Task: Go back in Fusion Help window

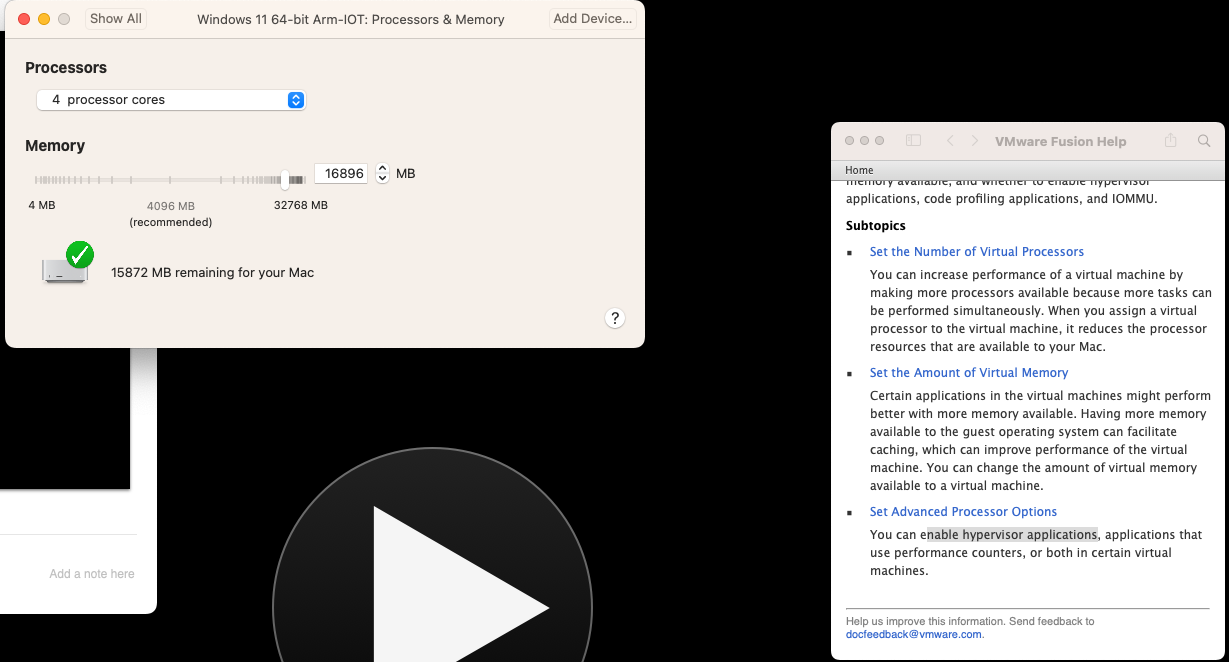Action: coord(950,142)
